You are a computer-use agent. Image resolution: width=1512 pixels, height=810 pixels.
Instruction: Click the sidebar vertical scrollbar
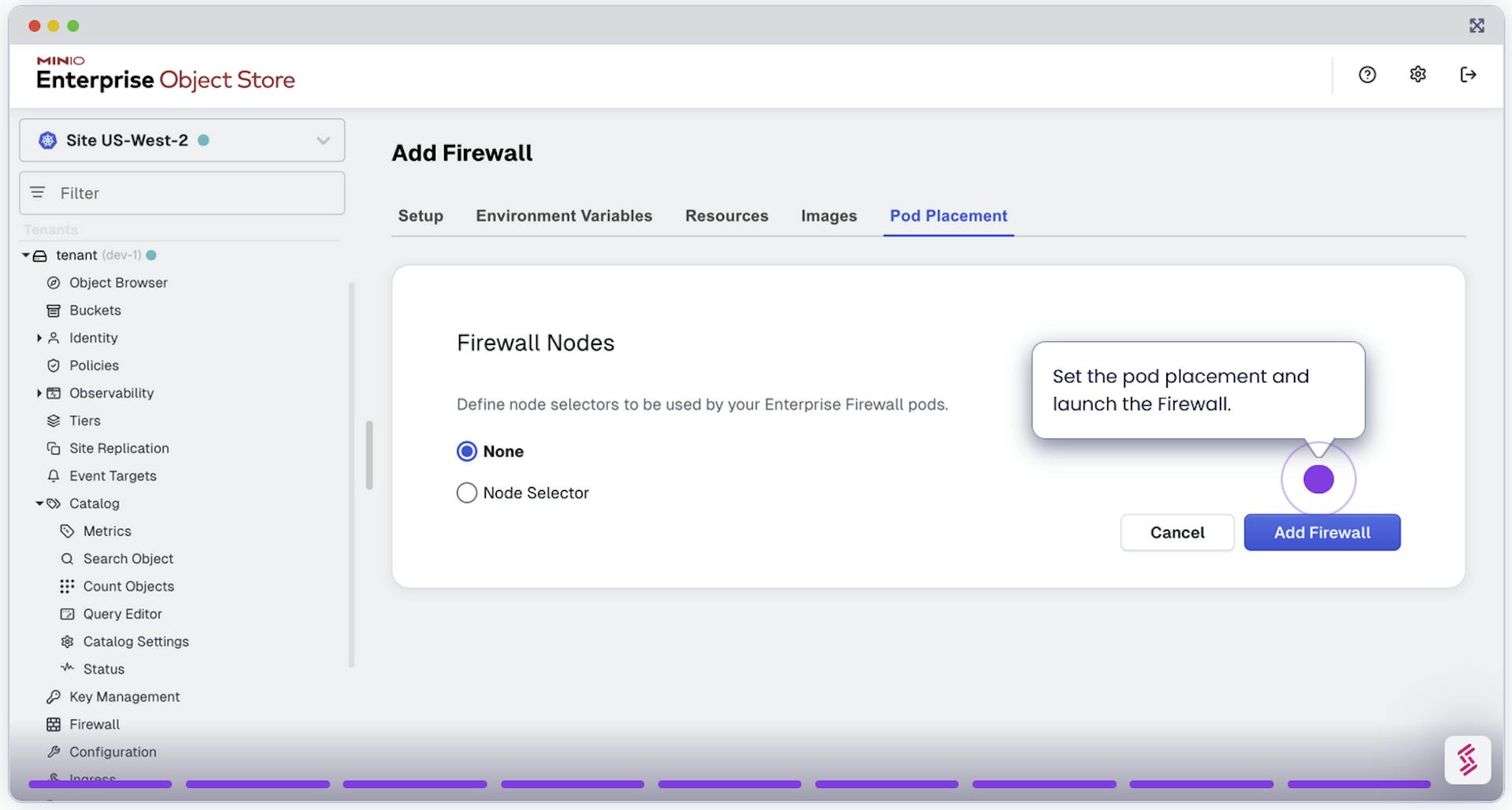pos(369,455)
